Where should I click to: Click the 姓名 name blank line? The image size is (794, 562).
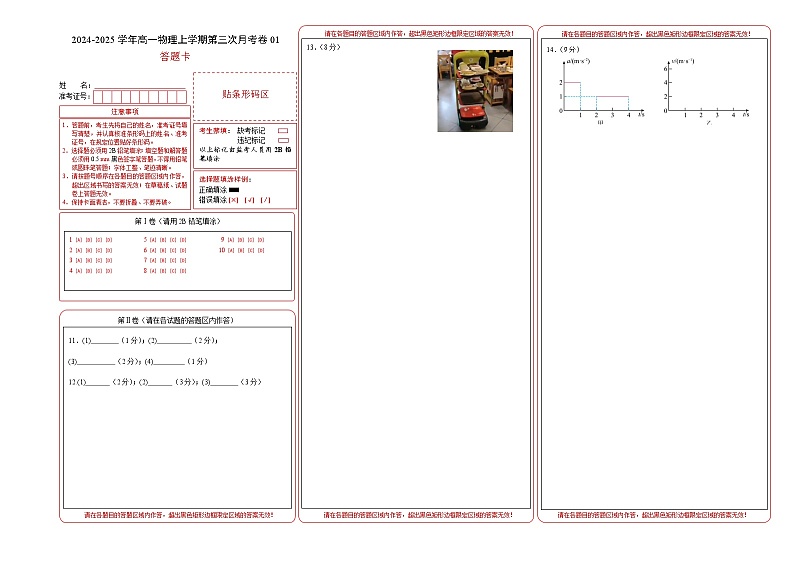pos(139,86)
